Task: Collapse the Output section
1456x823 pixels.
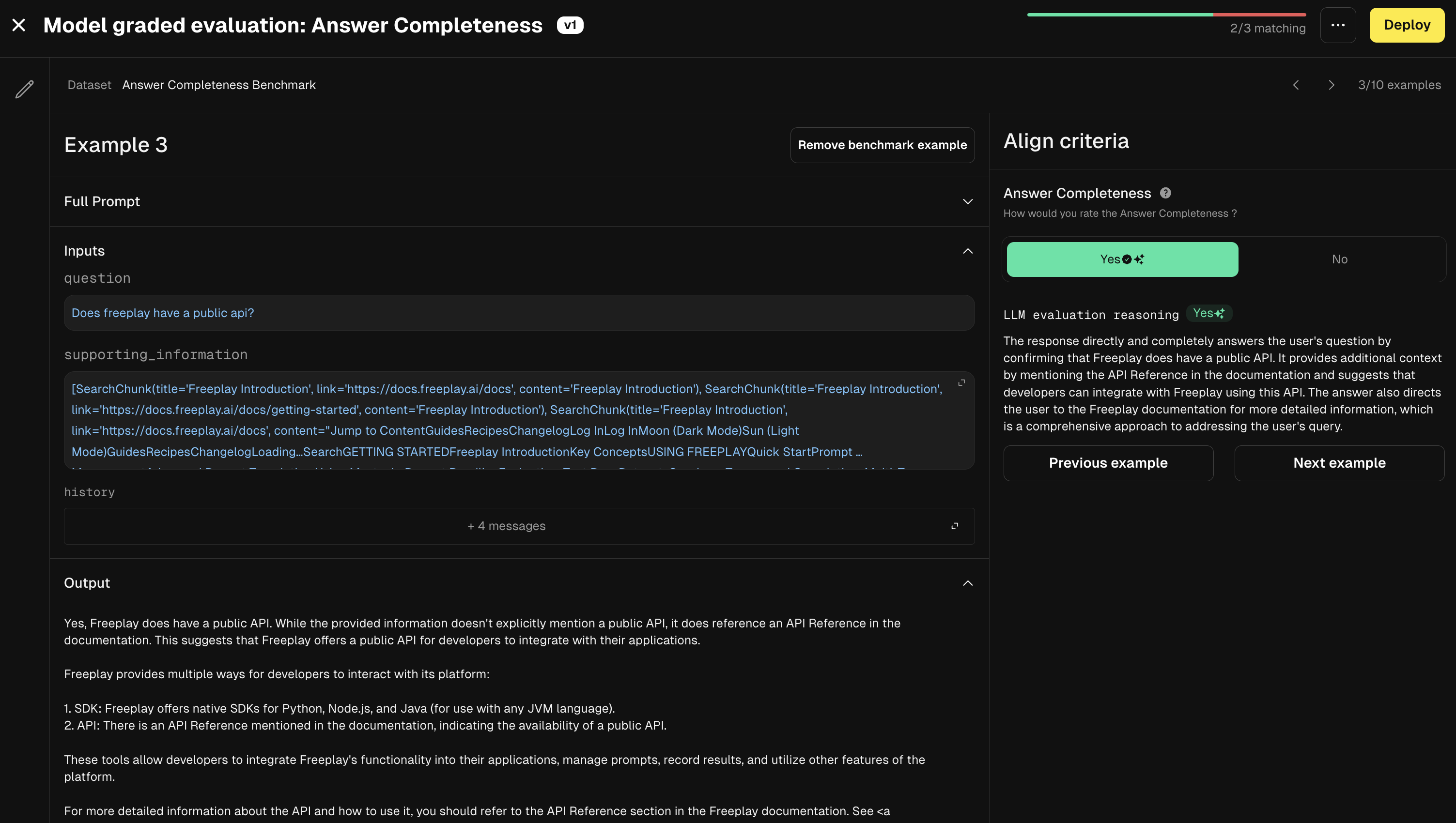Action: tap(967, 583)
